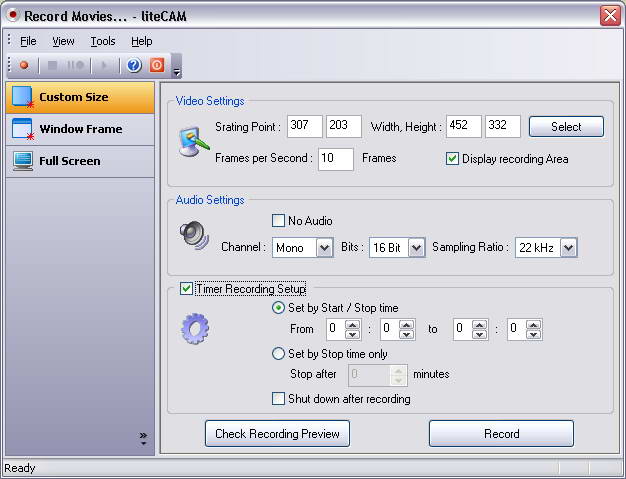Click the starting point Y field 203

(x=343, y=127)
